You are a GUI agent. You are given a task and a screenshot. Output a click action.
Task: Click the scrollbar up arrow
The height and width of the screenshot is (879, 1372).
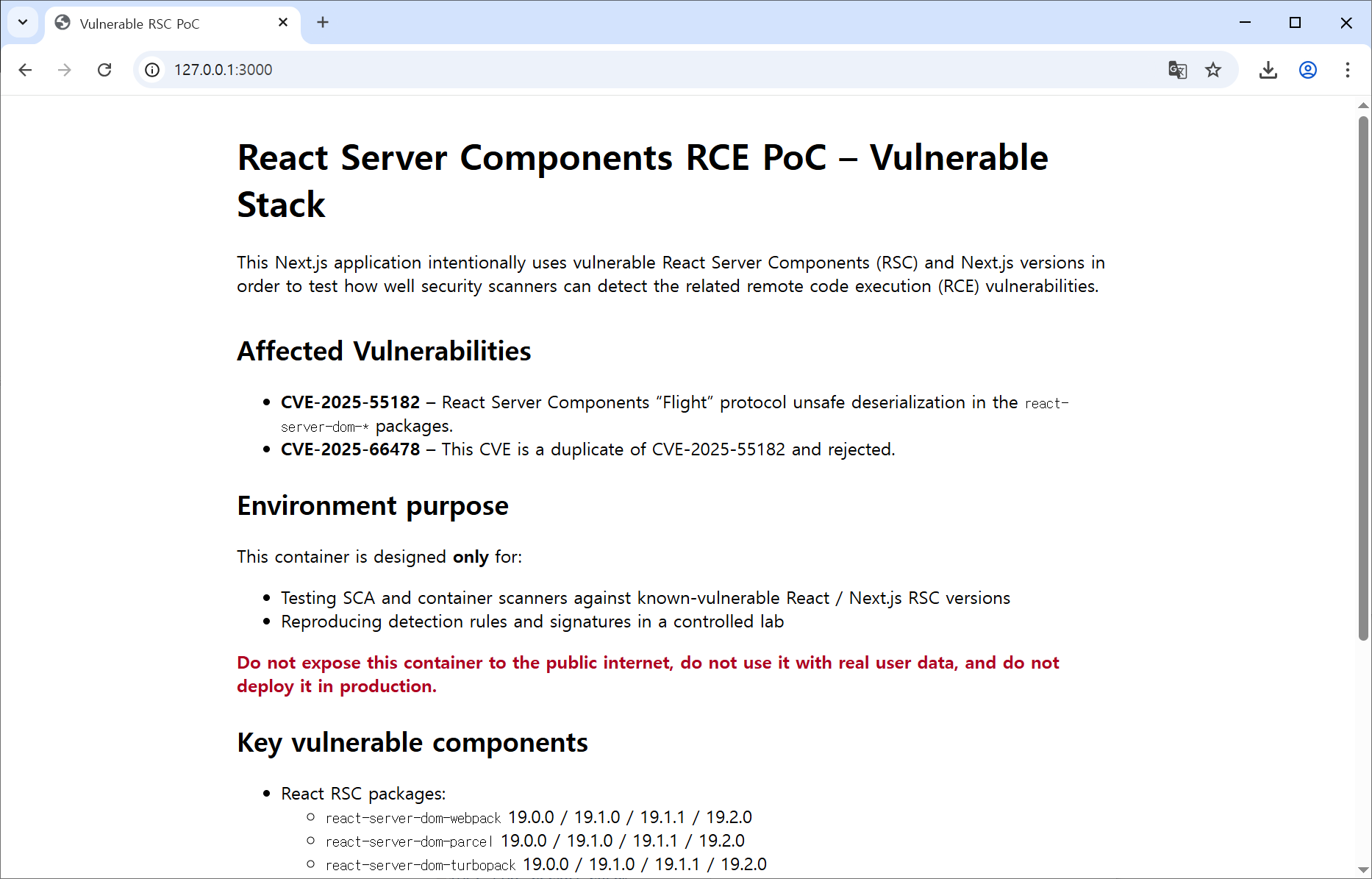tap(1363, 106)
